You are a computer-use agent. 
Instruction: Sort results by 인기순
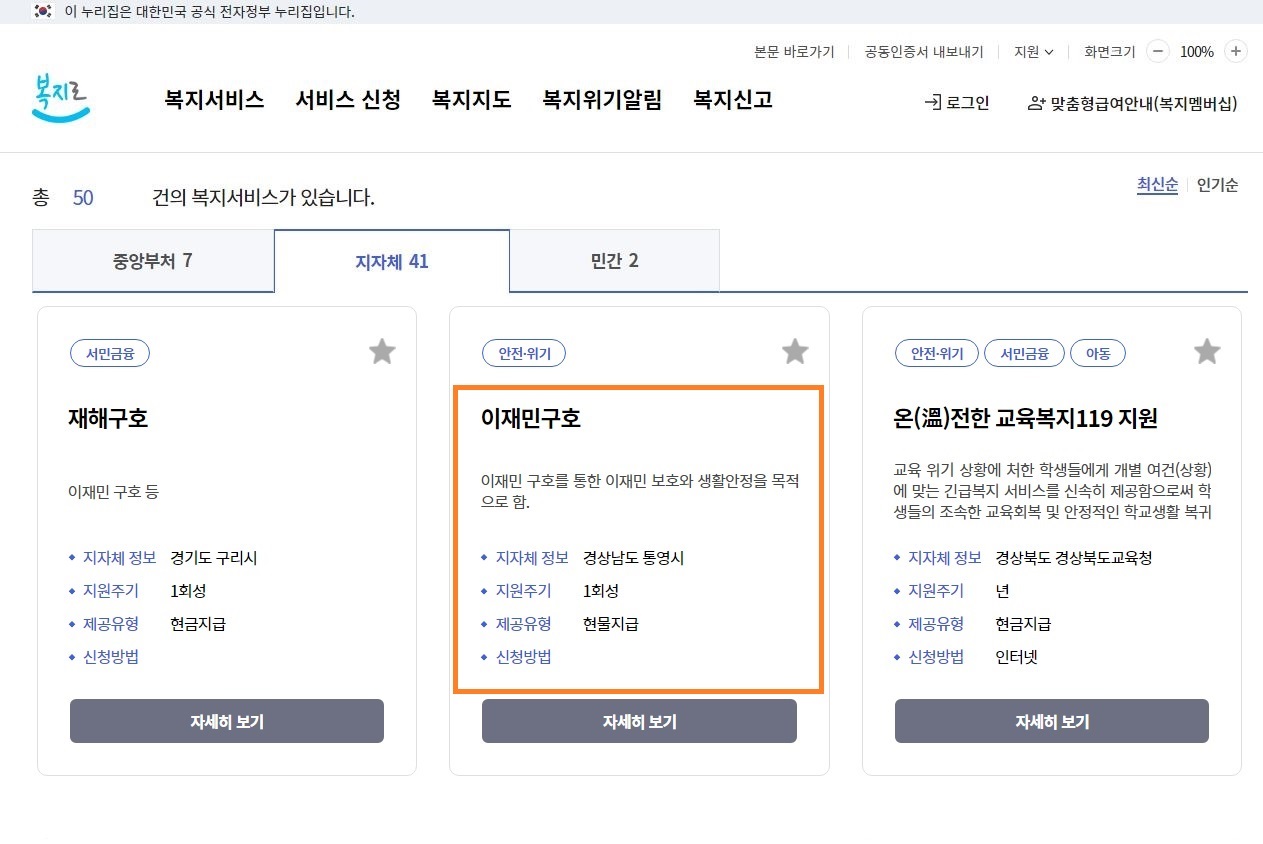coord(1217,185)
